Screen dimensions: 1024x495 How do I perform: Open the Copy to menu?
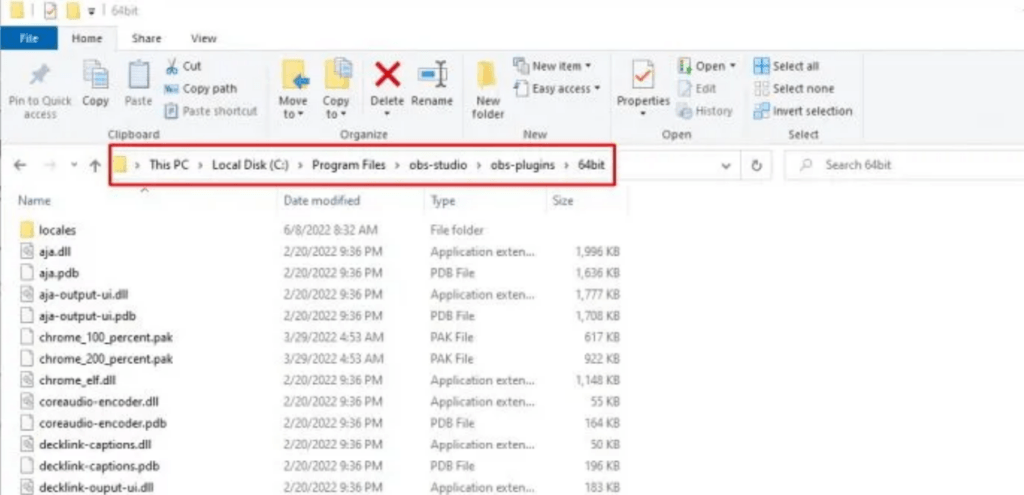(336, 89)
